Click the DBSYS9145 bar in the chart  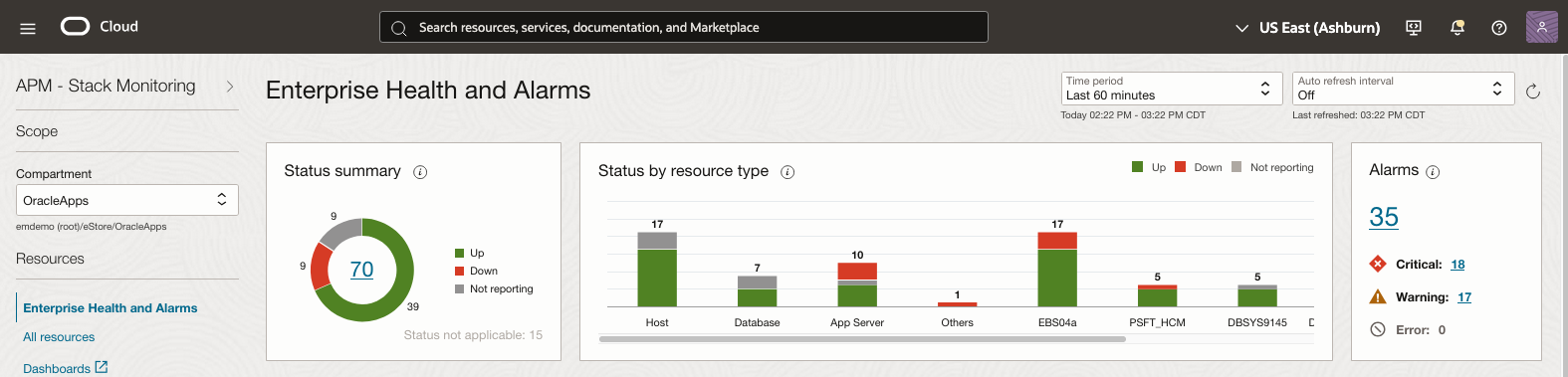tap(1257, 295)
